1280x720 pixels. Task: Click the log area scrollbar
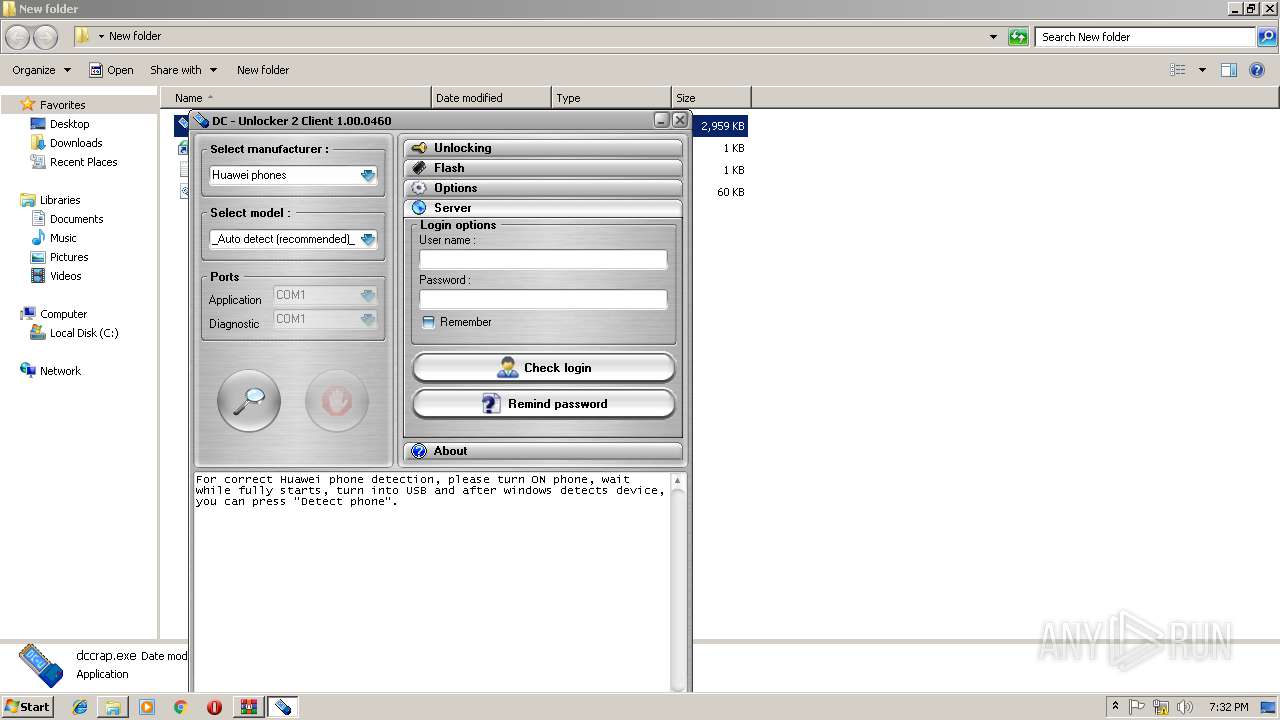(678, 582)
